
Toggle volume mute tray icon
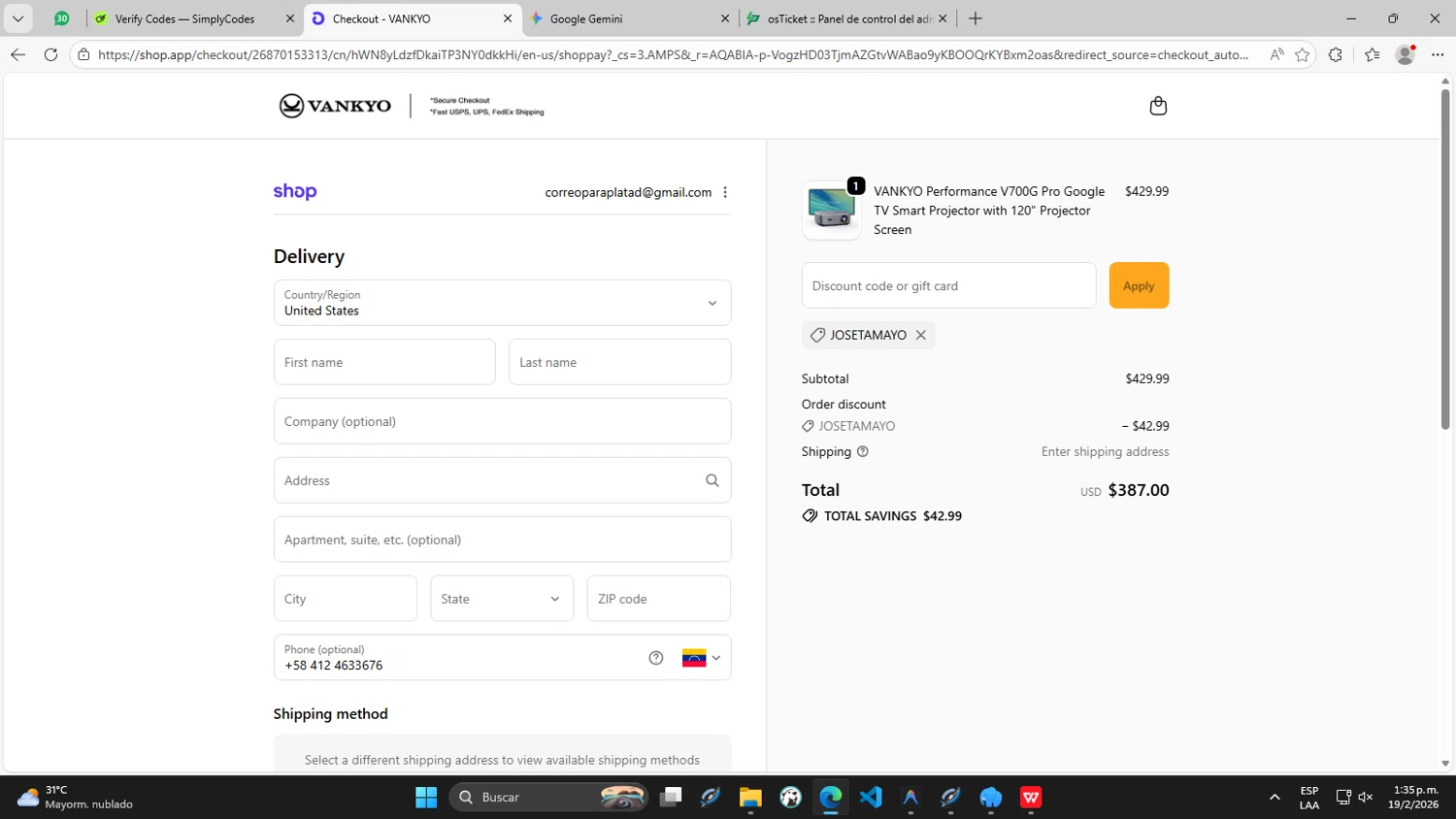[x=1366, y=798]
